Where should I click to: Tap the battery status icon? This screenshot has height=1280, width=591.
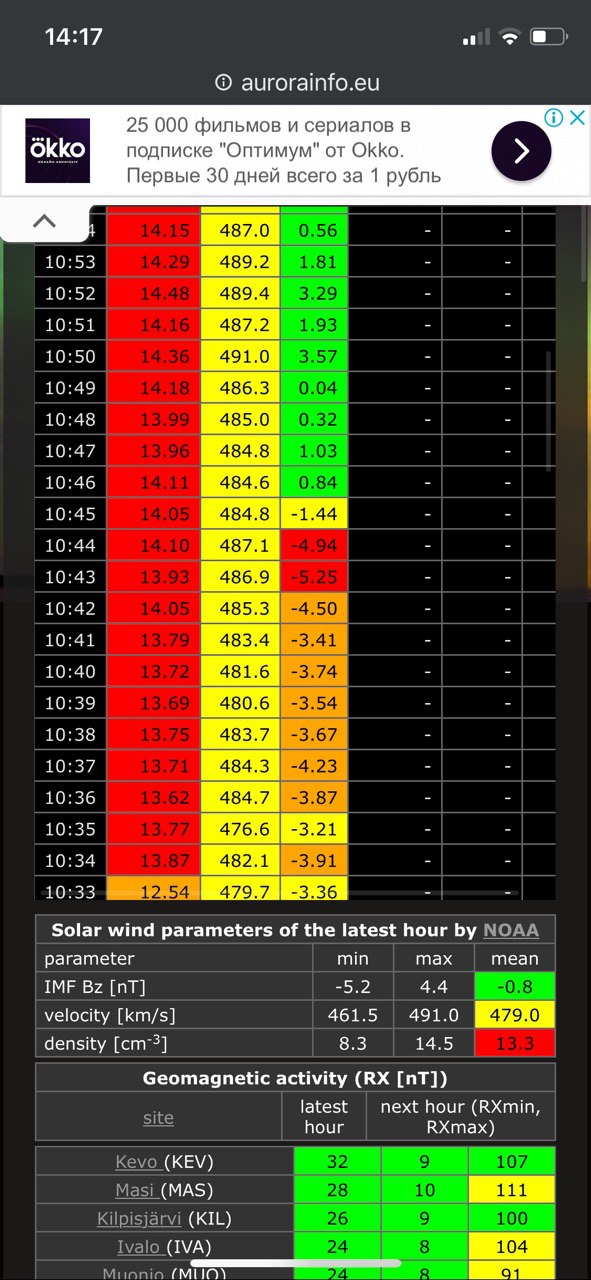click(x=547, y=37)
